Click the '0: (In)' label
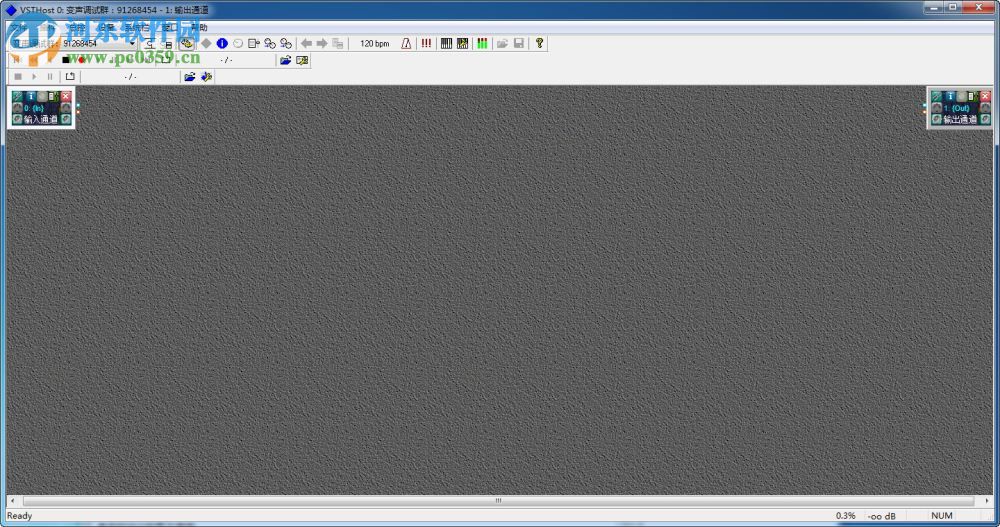The width and height of the screenshot is (1000, 527). pos(34,108)
